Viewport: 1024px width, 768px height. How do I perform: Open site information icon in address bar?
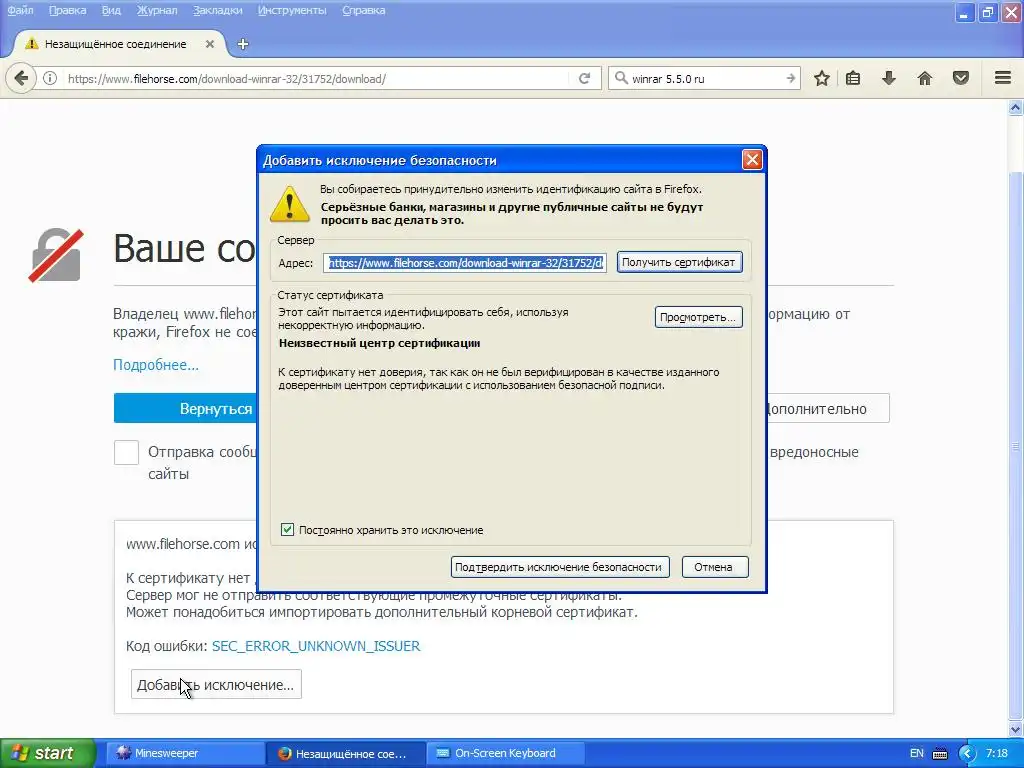(x=50, y=78)
